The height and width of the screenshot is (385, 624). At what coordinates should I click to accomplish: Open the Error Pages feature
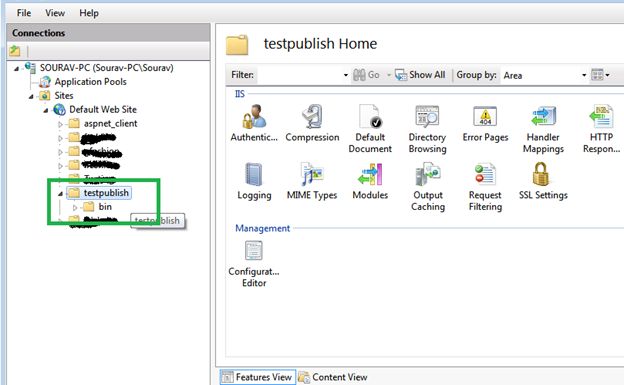click(x=486, y=123)
